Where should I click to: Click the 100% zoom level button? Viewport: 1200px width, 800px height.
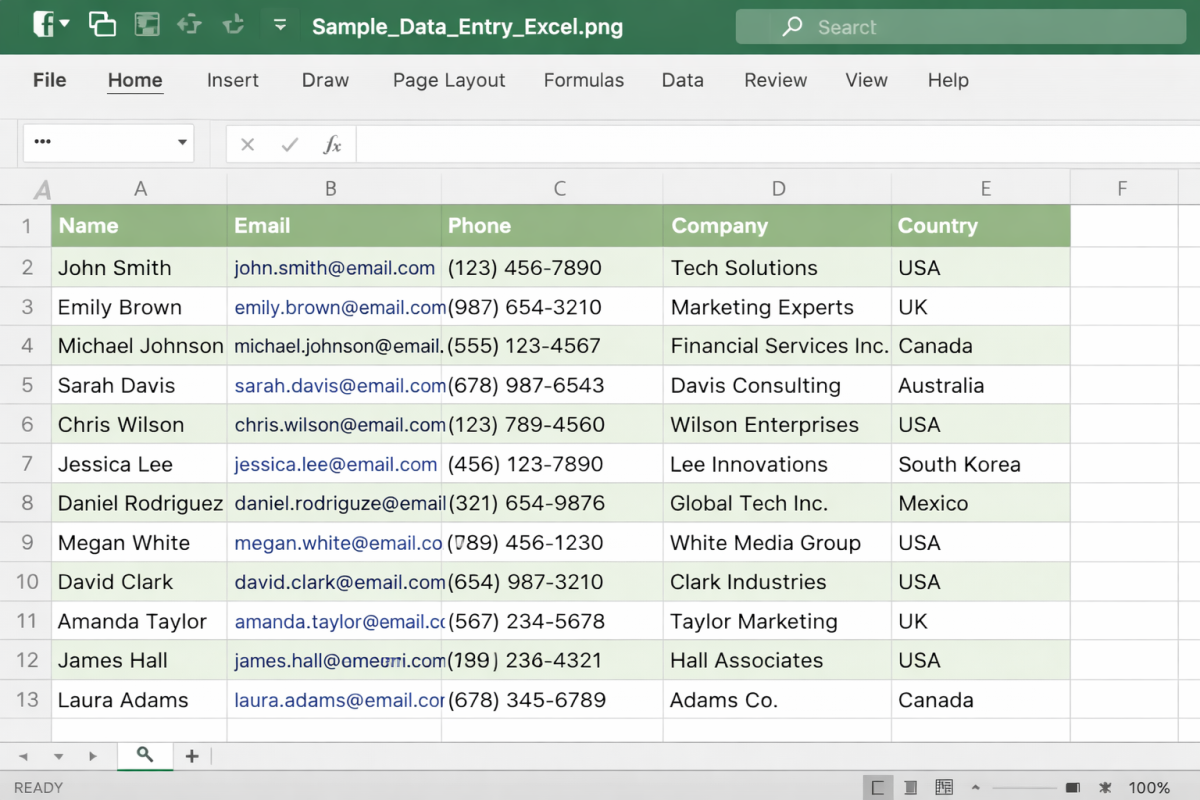[1149, 787]
